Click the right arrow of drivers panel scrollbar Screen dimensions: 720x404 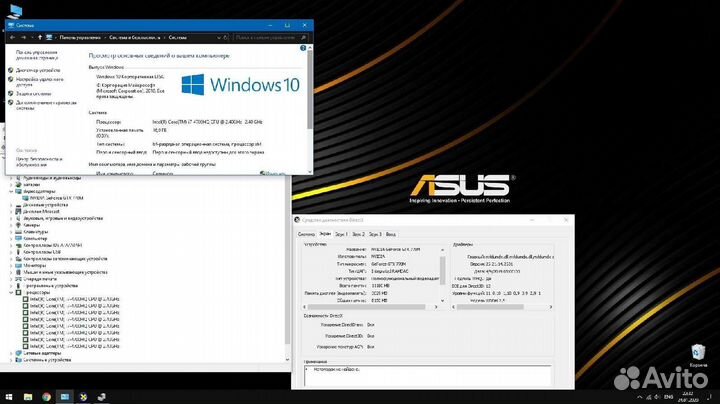click(551, 307)
